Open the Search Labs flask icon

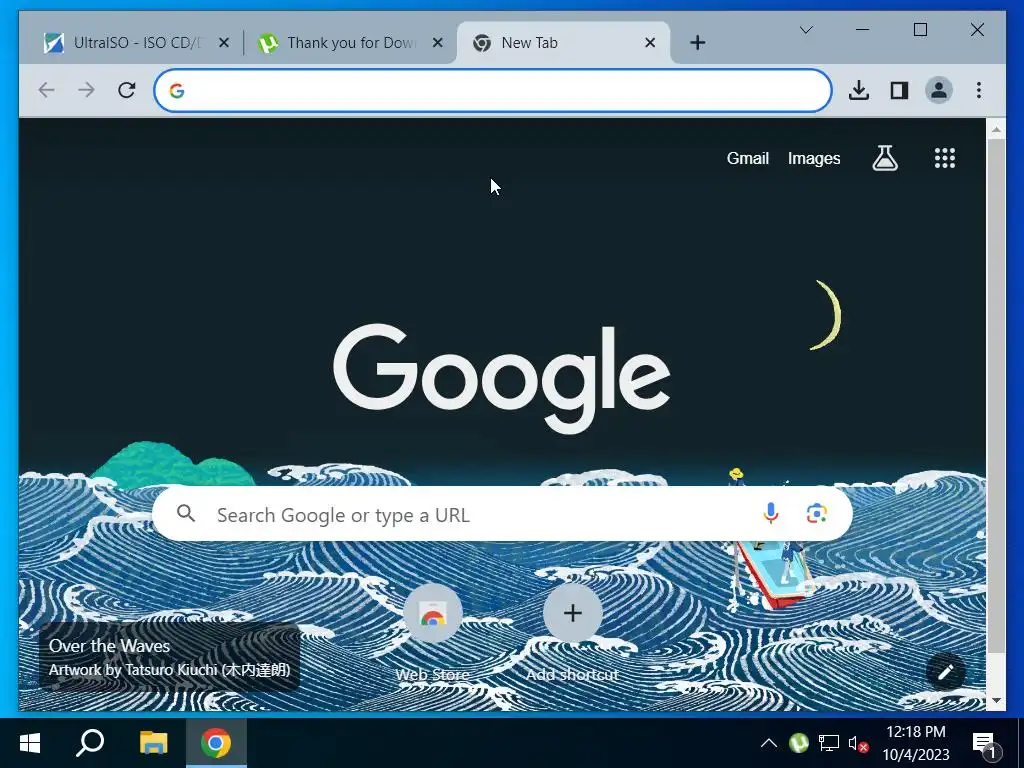pos(885,158)
